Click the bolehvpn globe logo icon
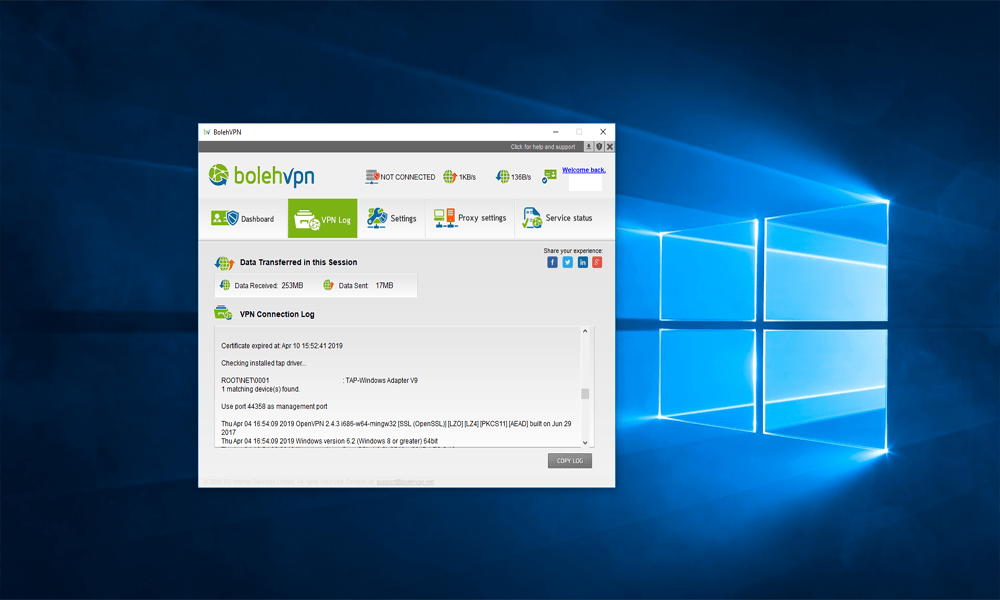 218,175
